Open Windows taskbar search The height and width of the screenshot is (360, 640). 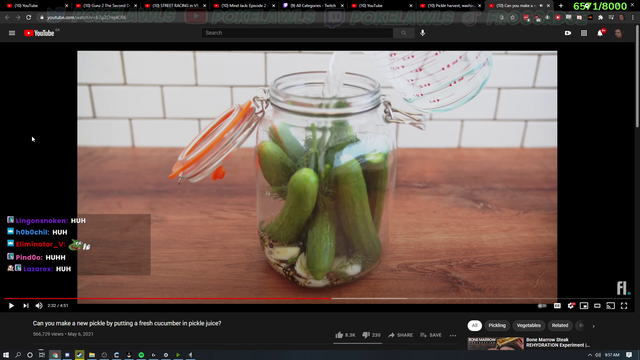click(x=18, y=355)
